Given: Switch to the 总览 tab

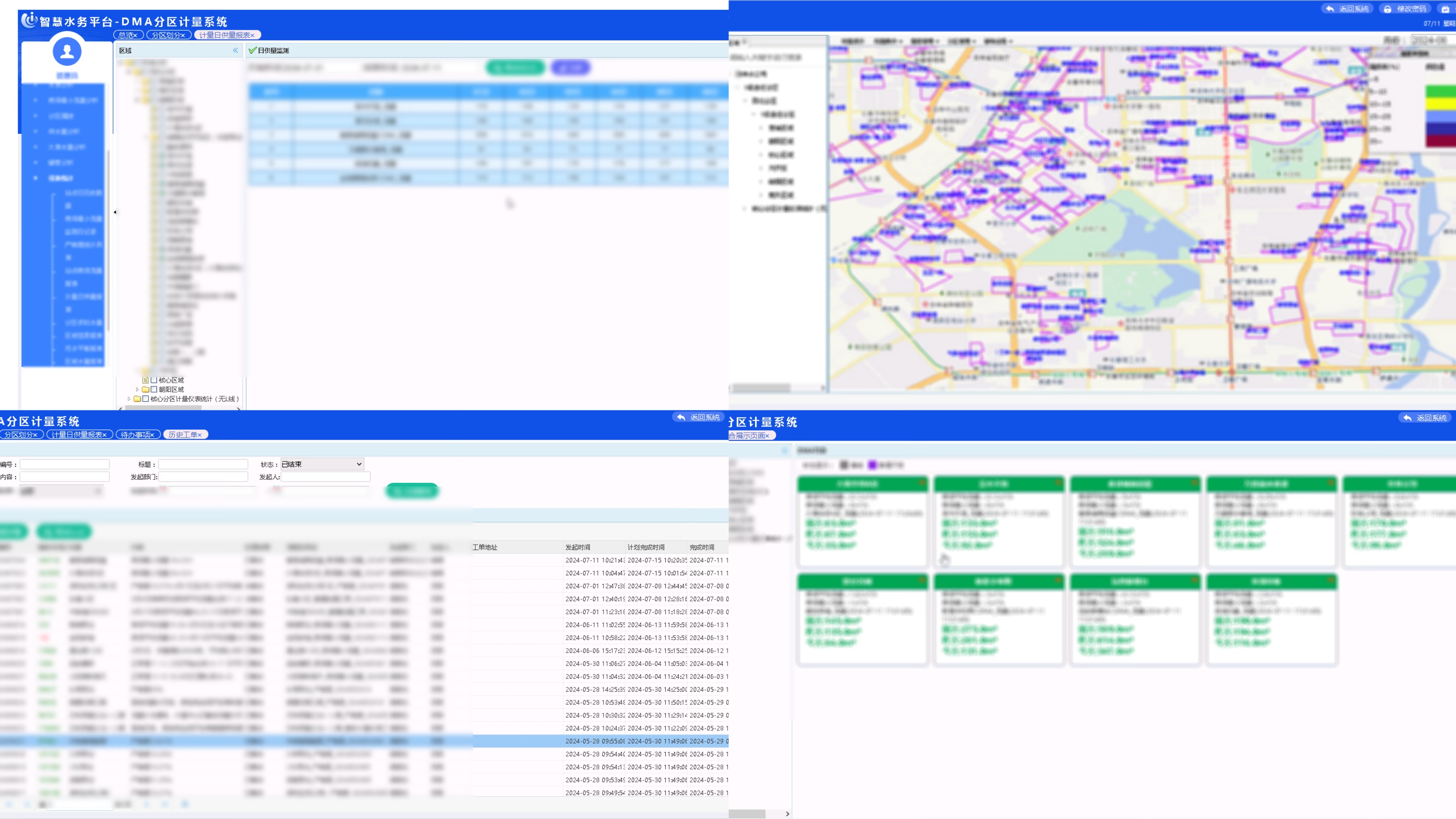Looking at the screenshot, I should coord(125,35).
